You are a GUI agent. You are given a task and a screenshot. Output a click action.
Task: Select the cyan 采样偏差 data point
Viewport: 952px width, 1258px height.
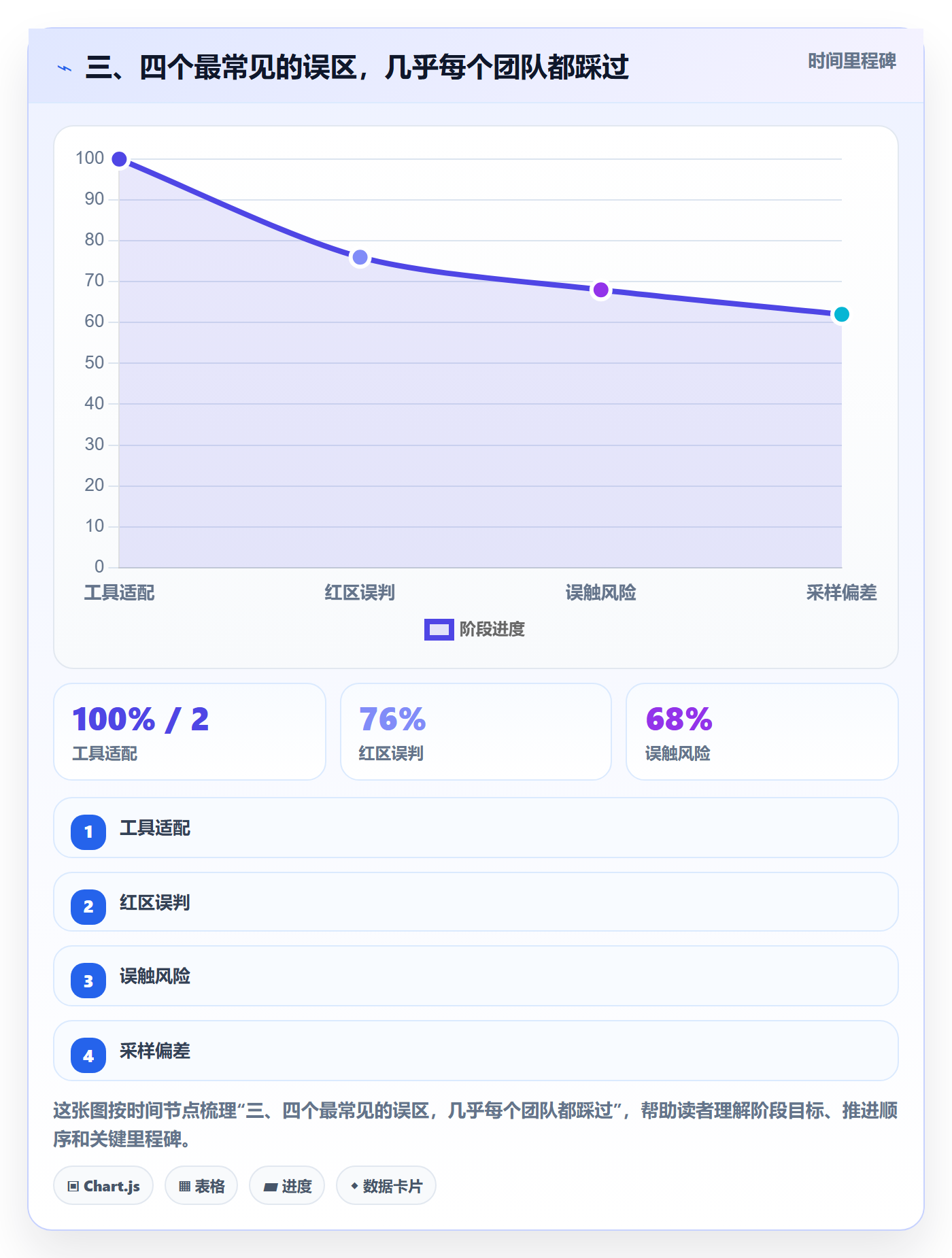click(x=841, y=314)
